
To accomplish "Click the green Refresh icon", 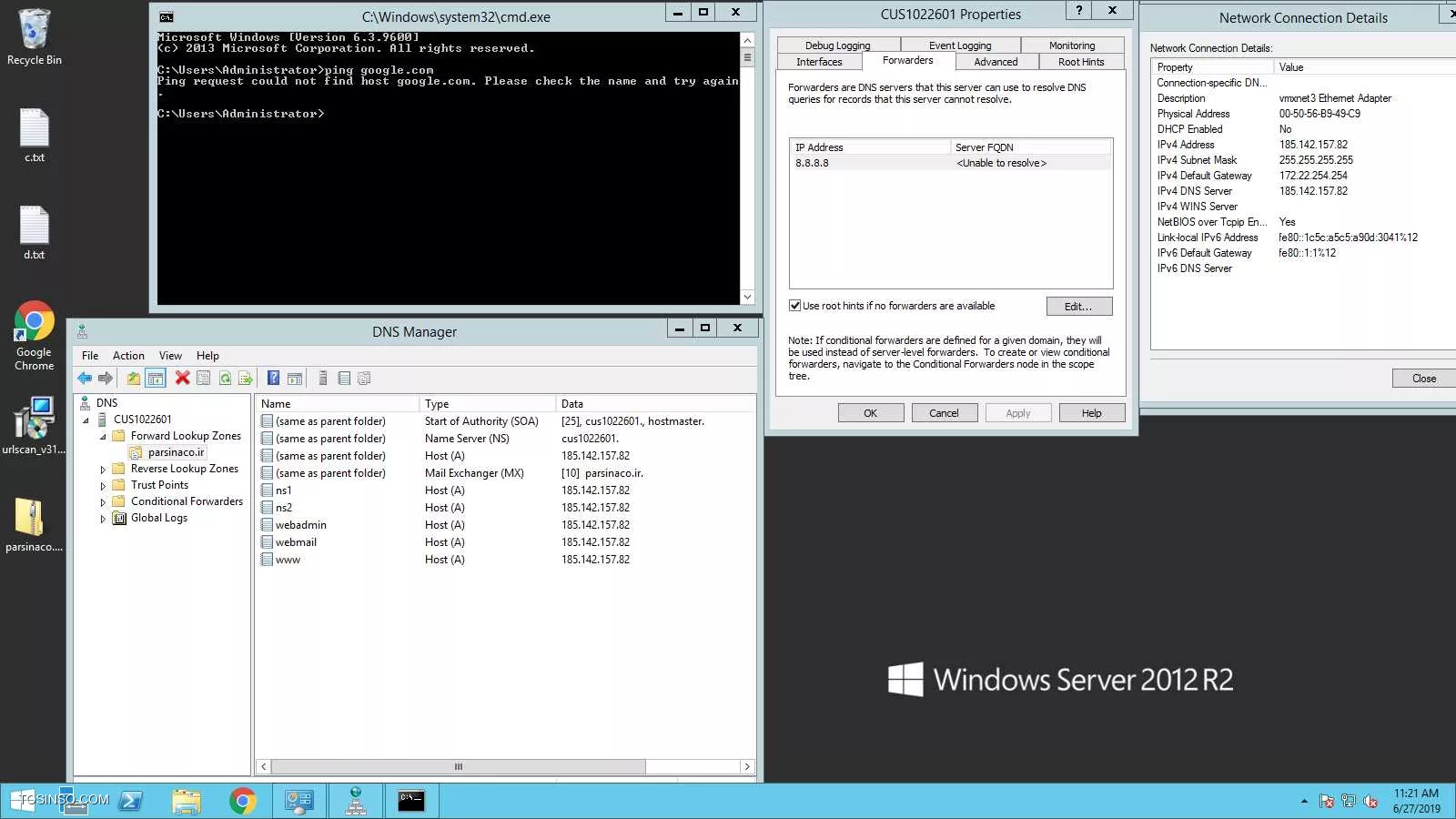I will (225, 379).
